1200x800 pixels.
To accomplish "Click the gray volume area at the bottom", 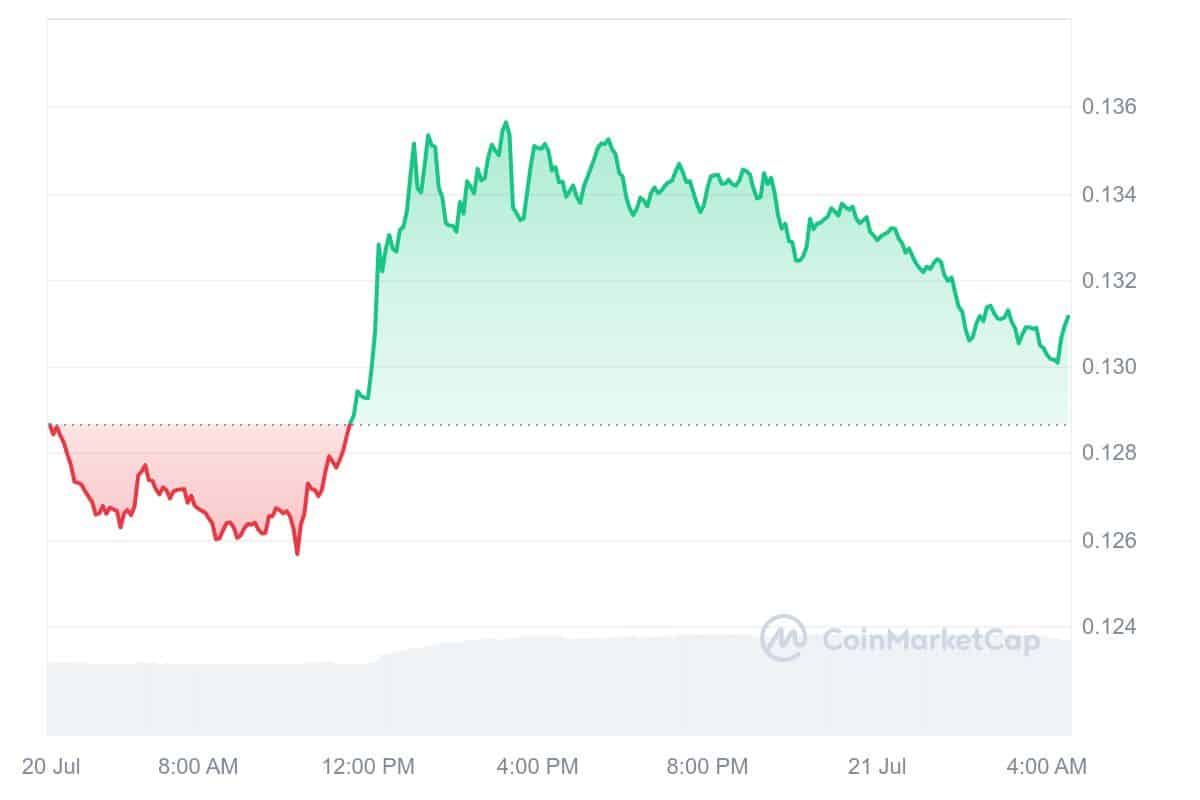I will (560, 690).
